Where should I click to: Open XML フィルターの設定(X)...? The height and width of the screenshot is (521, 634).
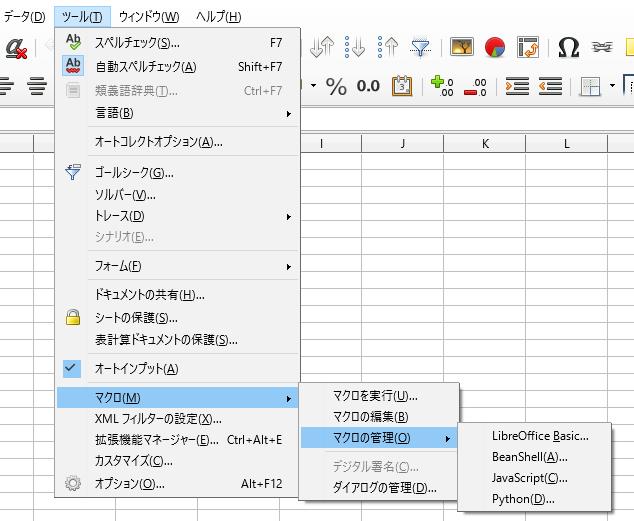(178, 419)
